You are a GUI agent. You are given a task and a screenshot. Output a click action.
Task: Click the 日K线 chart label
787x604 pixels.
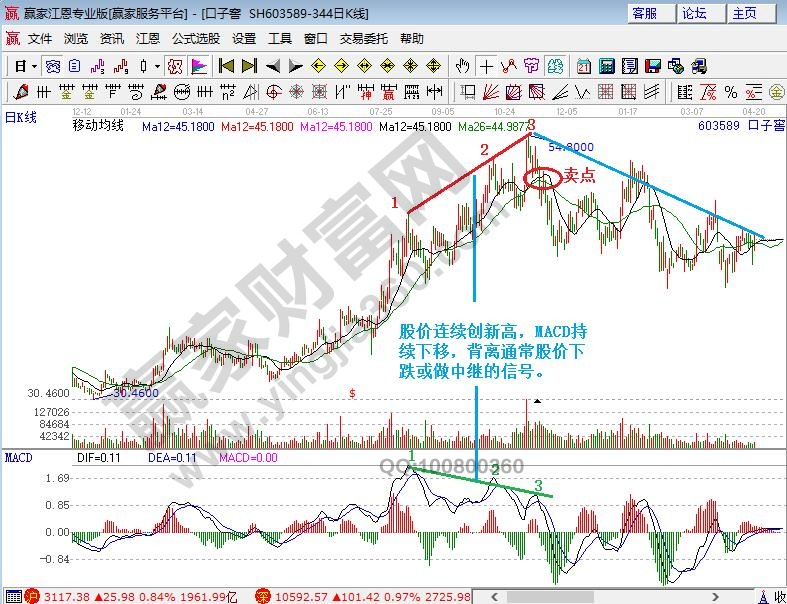coord(21,117)
